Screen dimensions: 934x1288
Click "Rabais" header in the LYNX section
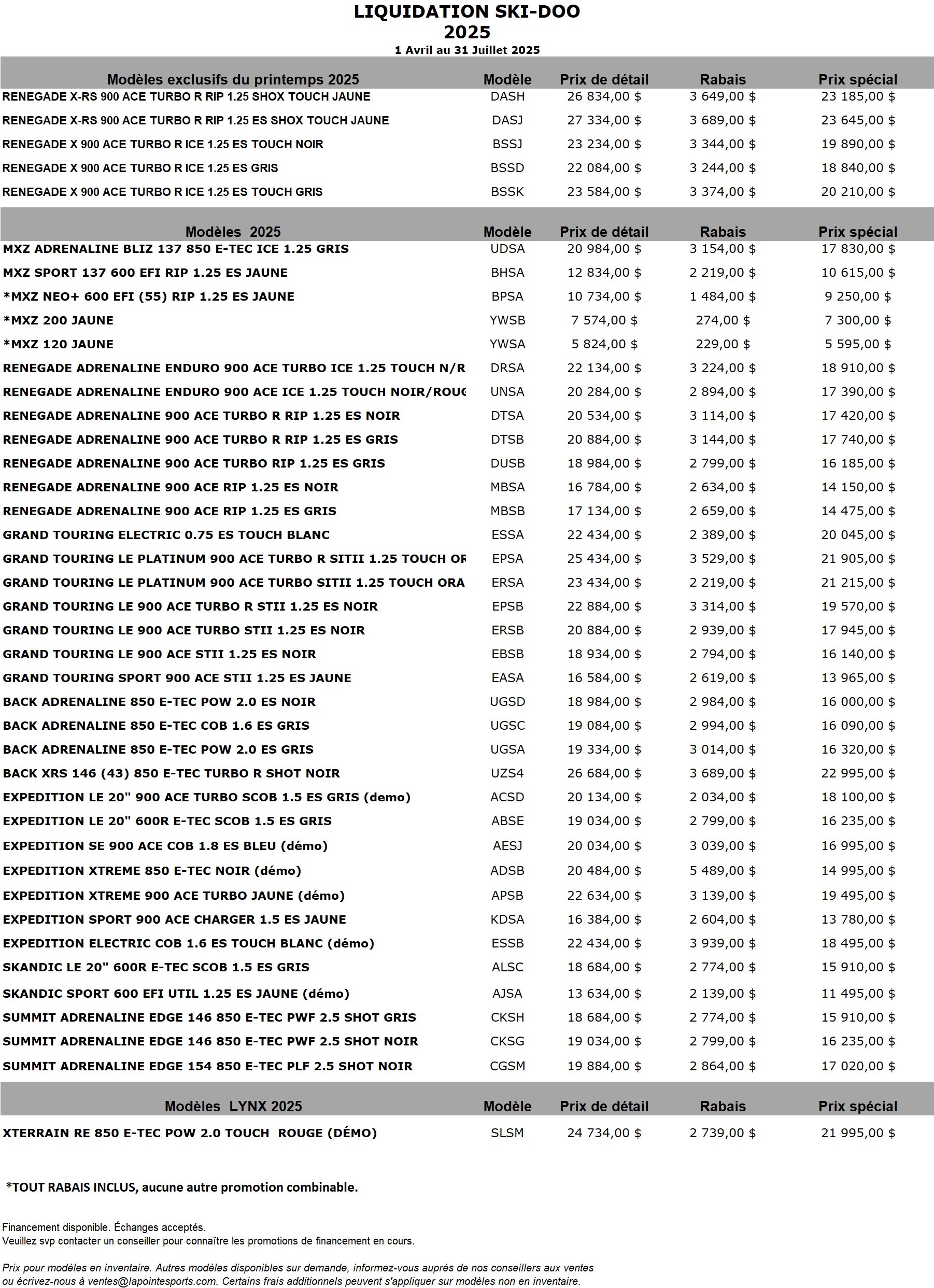pos(722,1106)
